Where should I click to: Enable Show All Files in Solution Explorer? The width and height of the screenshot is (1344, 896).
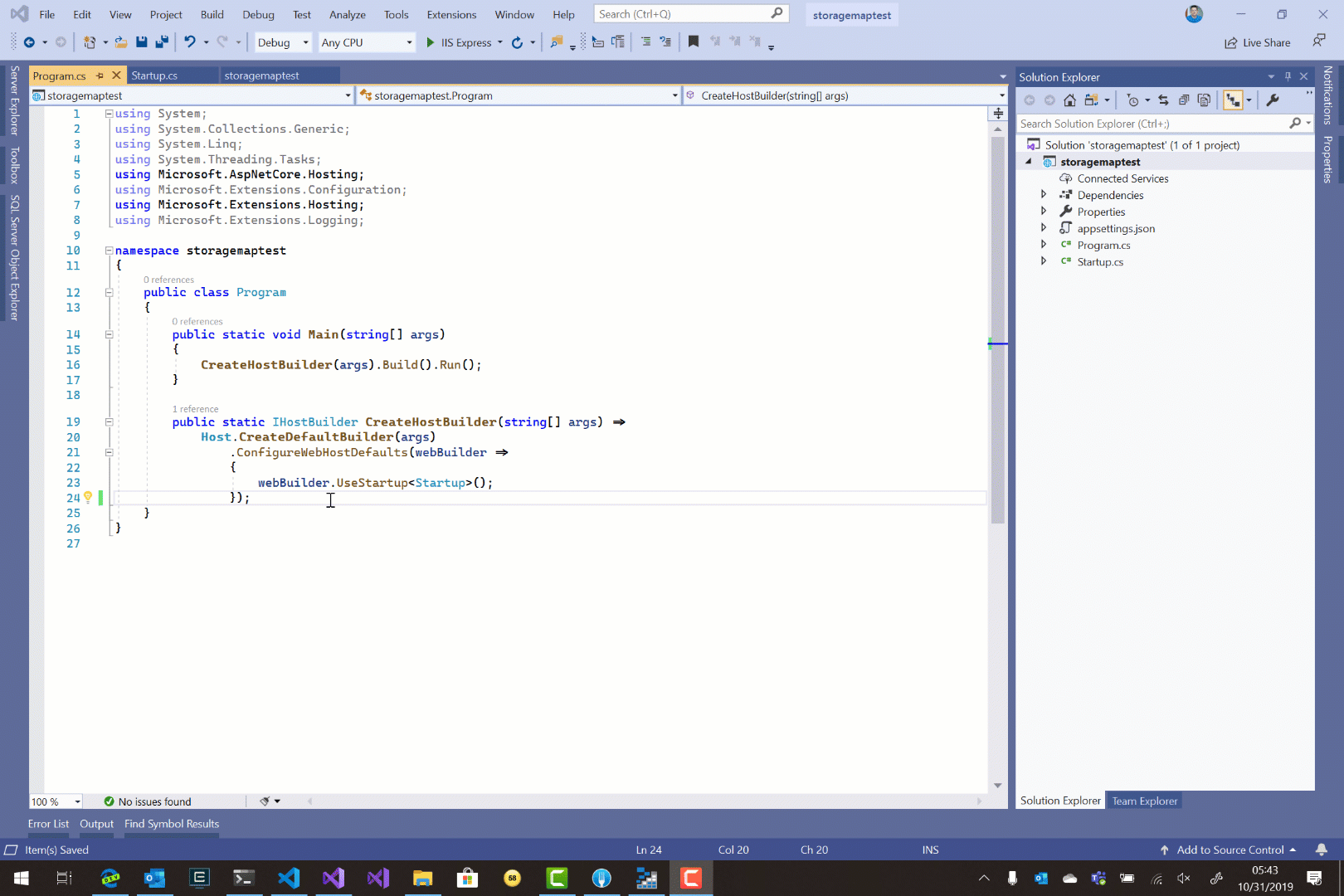[x=1205, y=100]
